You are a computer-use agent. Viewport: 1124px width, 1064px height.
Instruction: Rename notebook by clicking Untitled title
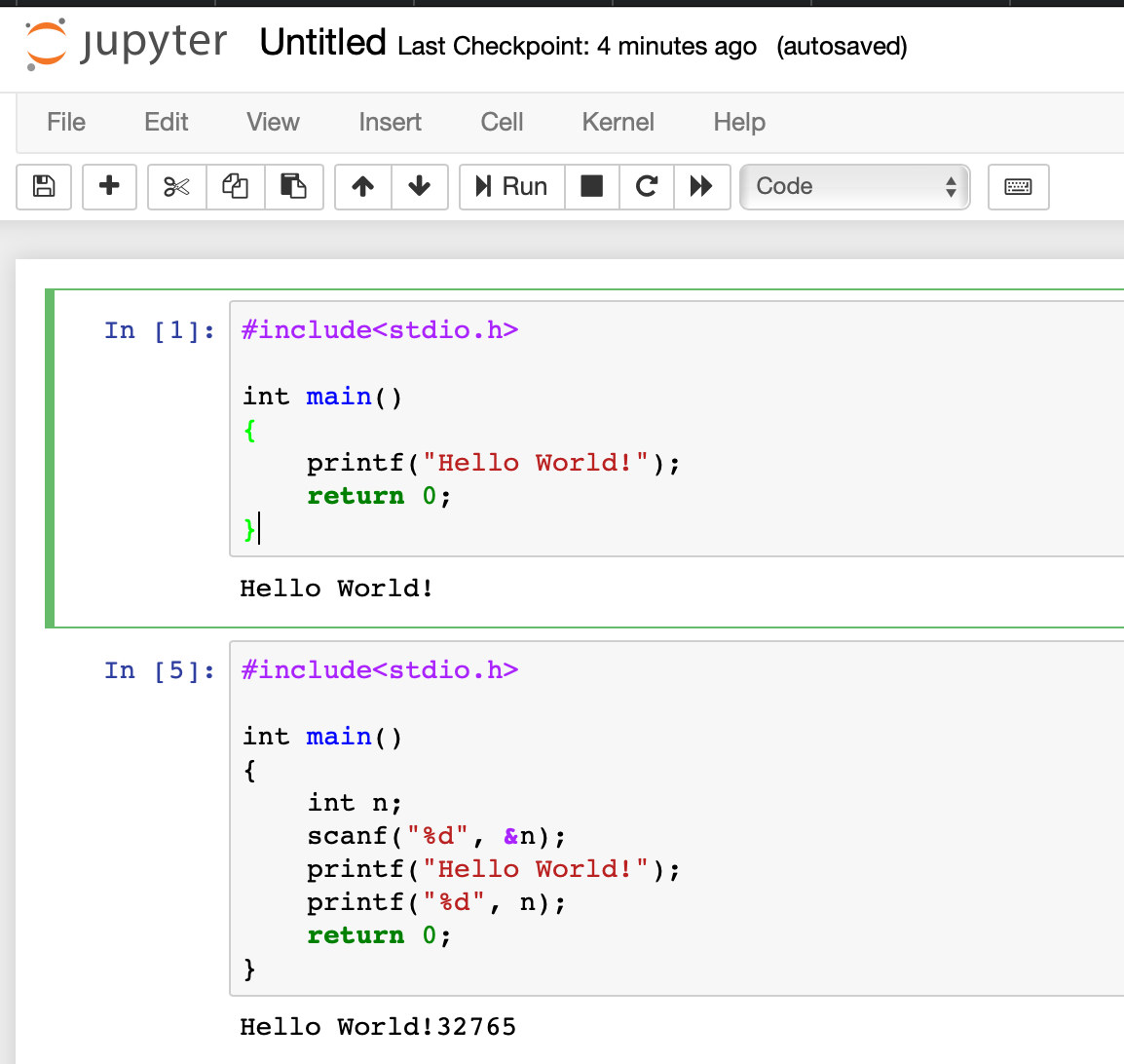coord(322,43)
